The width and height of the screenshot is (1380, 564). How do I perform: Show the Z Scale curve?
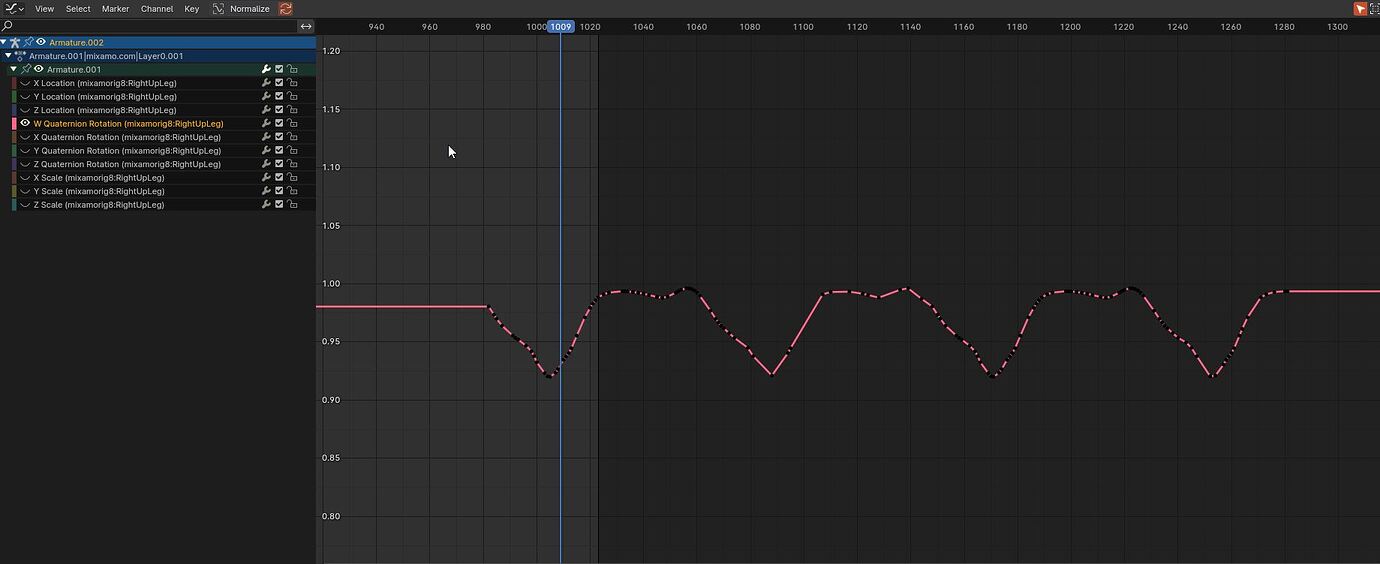click(25, 205)
